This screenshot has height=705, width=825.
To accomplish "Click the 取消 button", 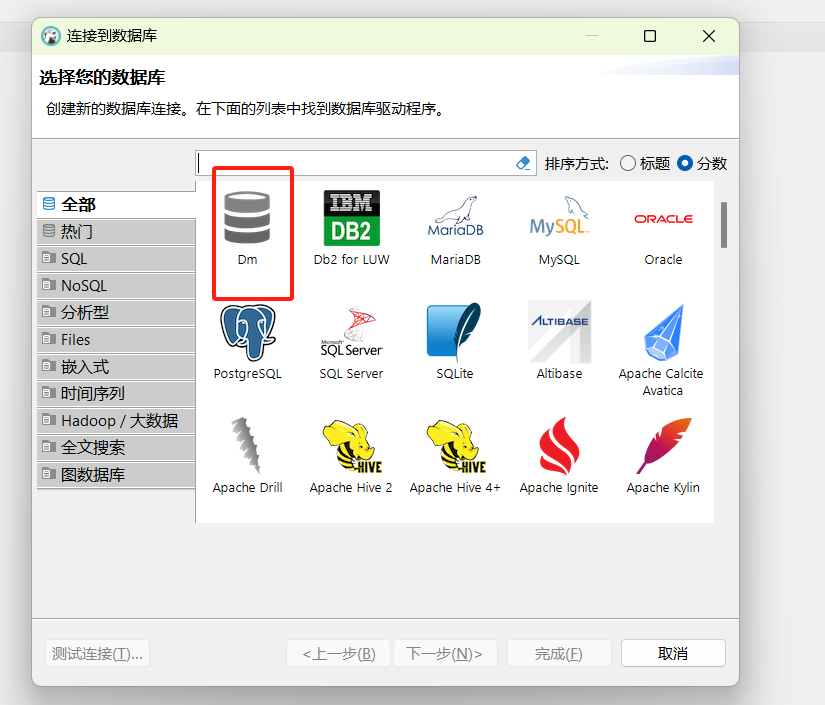I will [673, 653].
